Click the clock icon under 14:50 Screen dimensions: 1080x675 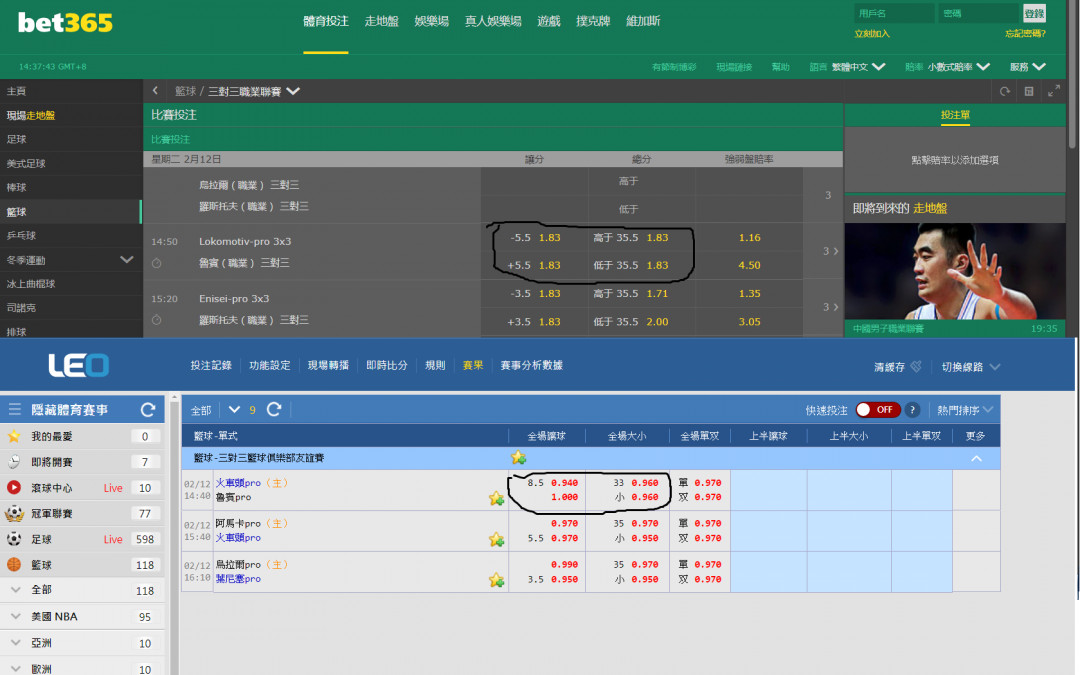point(156,263)
